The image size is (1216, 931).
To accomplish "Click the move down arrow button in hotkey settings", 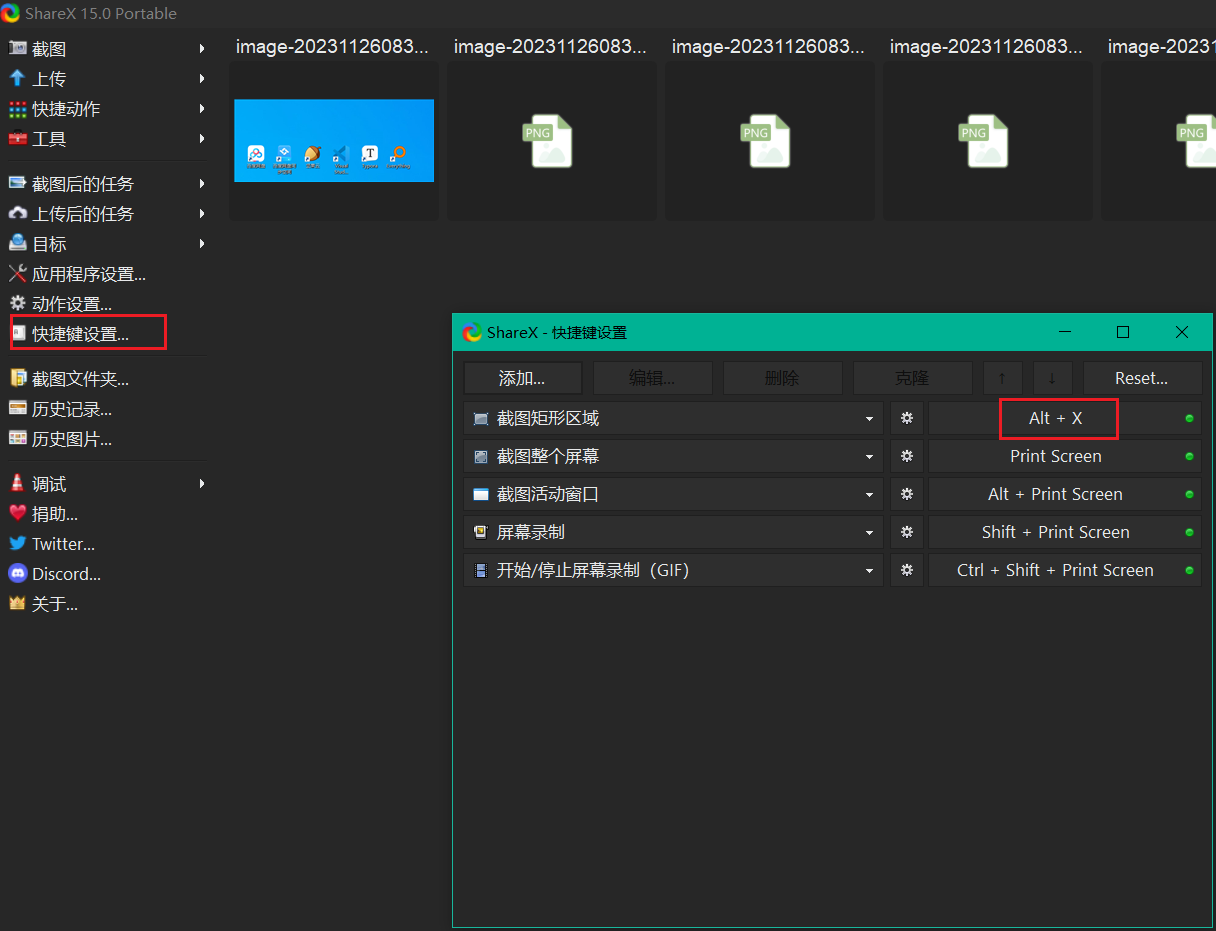I will [1052, 378].
